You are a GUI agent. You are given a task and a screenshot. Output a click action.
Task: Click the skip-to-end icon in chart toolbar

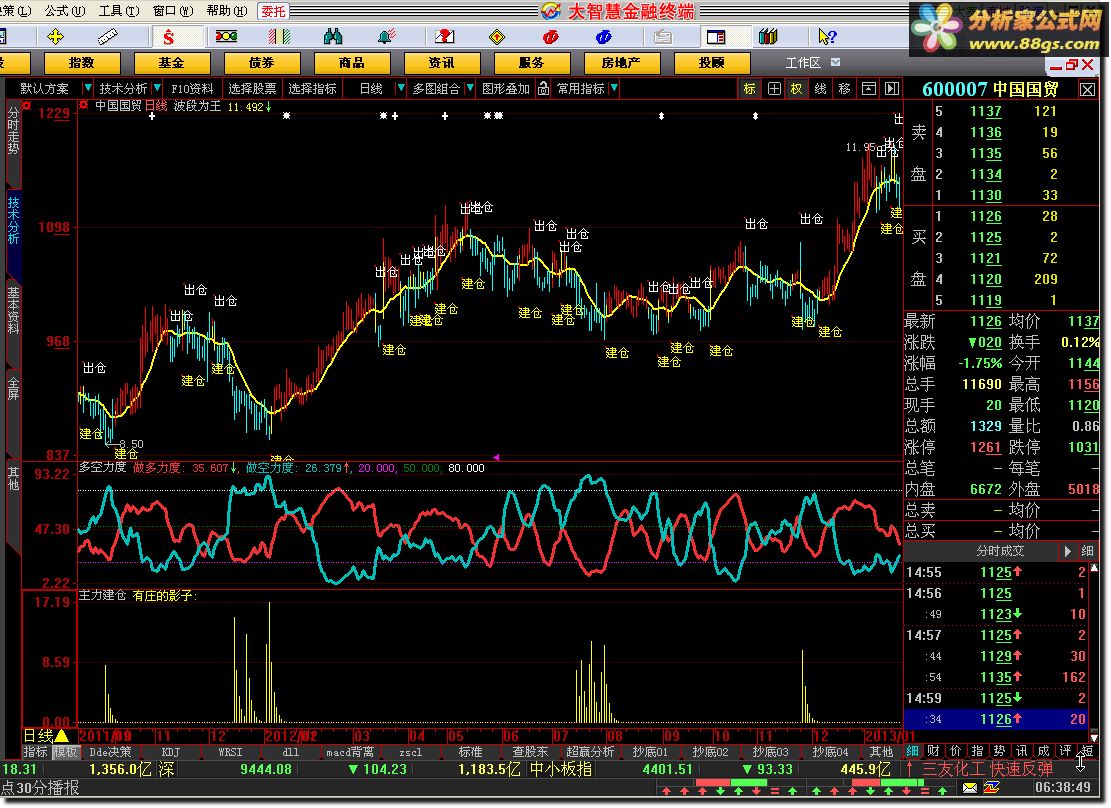point(892,89)
